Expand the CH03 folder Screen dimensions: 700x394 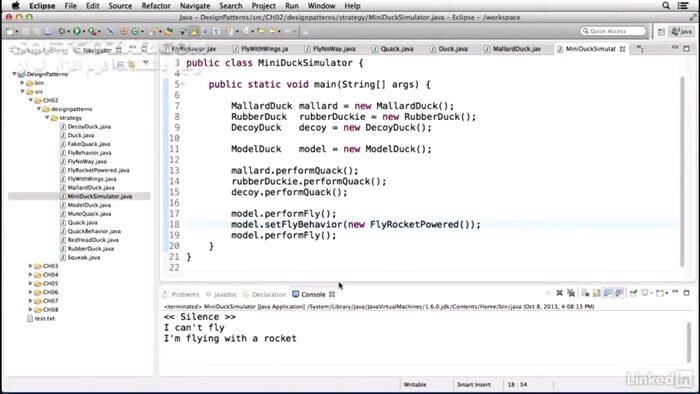pos(30,265)
